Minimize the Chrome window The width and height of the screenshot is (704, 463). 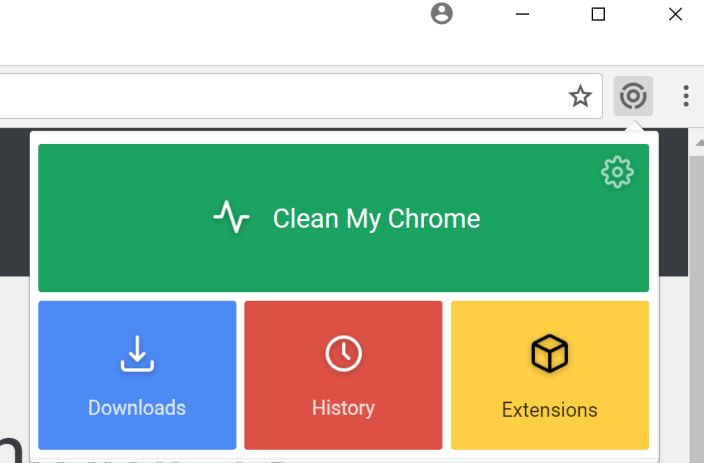tap(522, 14)
